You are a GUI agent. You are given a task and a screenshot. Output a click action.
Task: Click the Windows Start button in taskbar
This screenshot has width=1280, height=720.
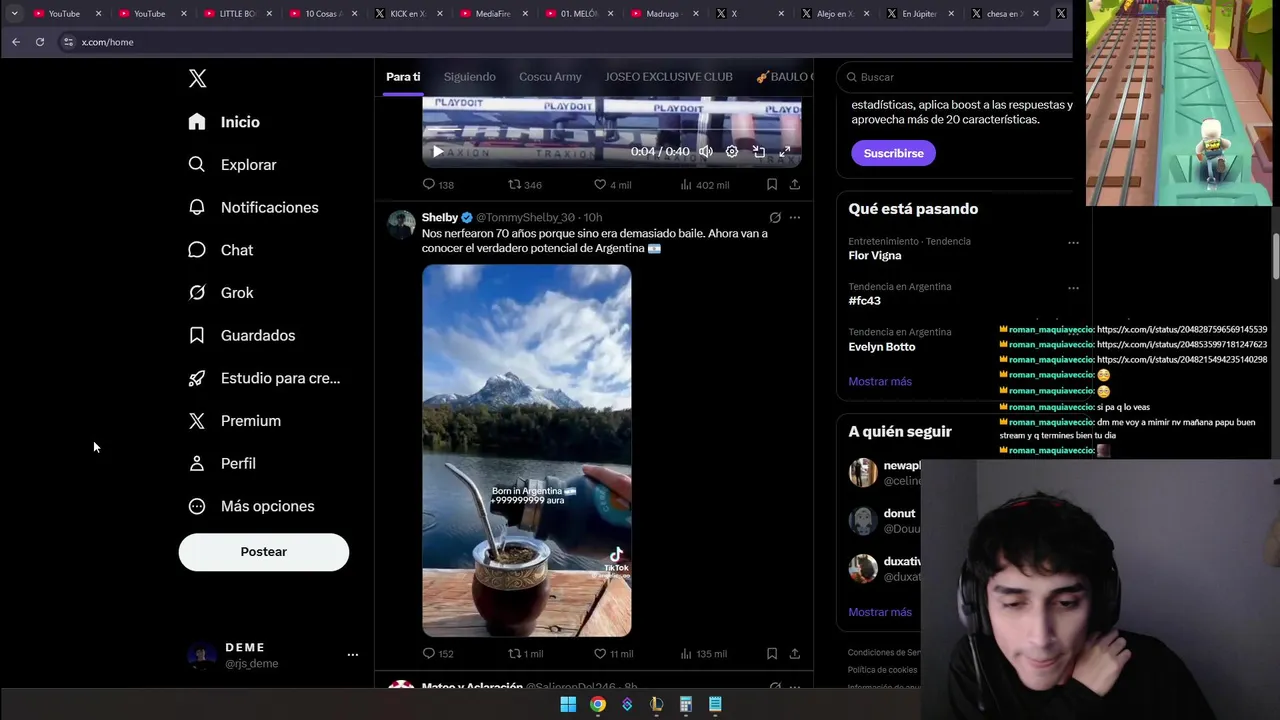pos(568,705)
